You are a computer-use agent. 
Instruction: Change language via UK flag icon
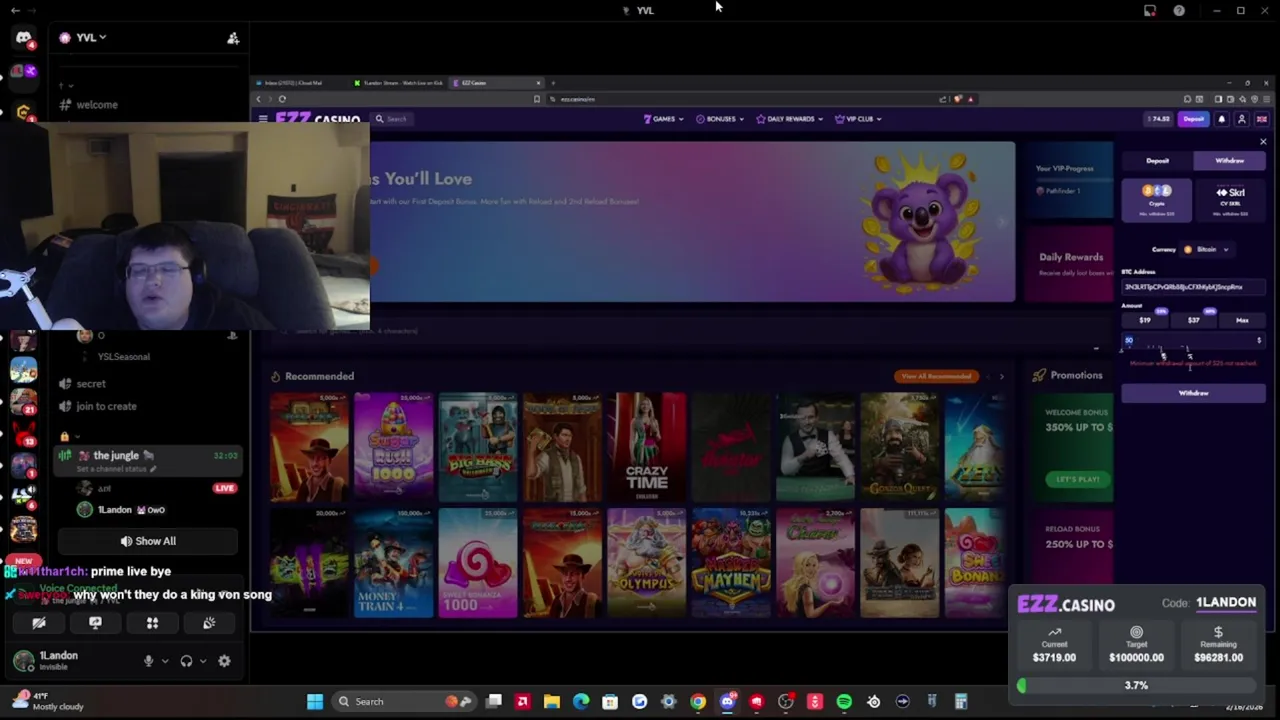[x=1262, y=119]
